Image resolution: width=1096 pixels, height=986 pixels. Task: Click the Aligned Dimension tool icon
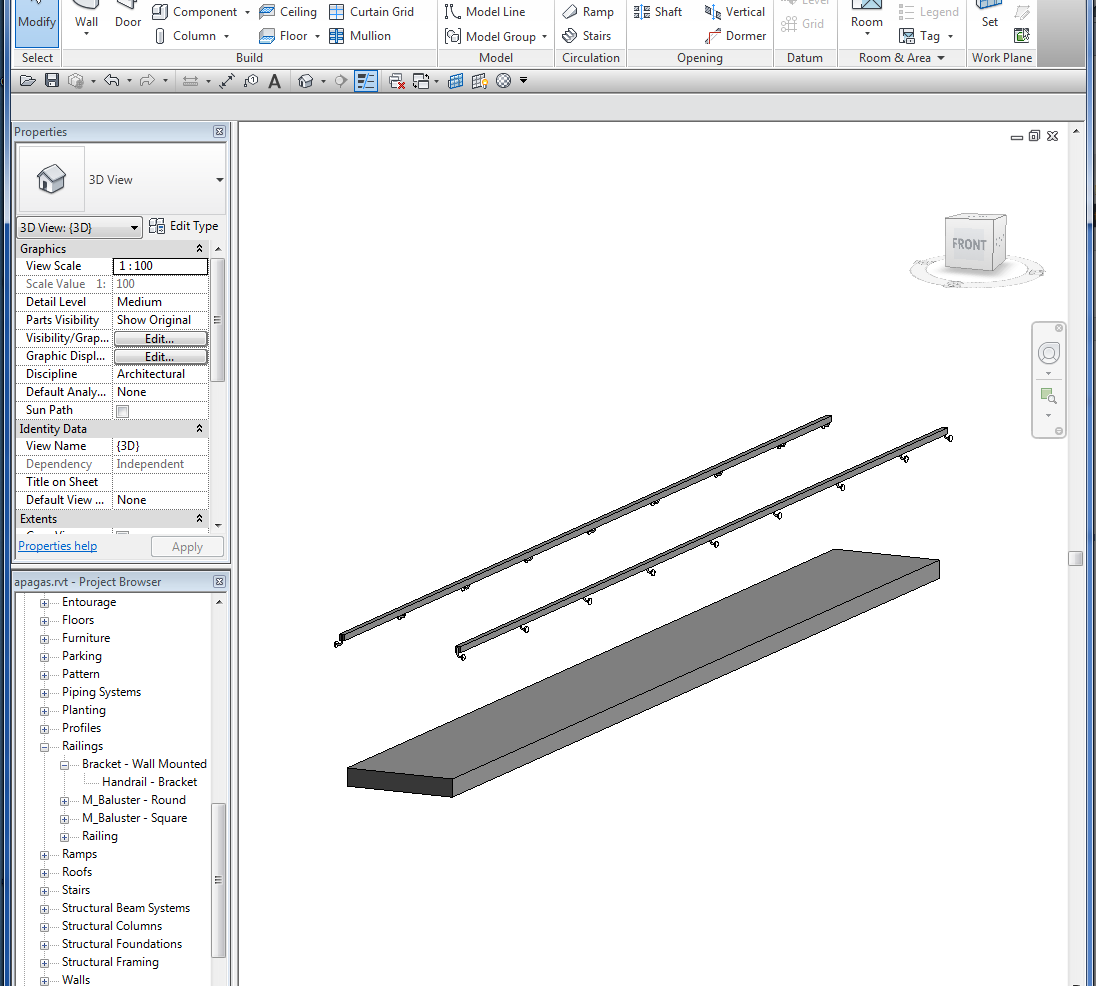click(x=227, y=81)
